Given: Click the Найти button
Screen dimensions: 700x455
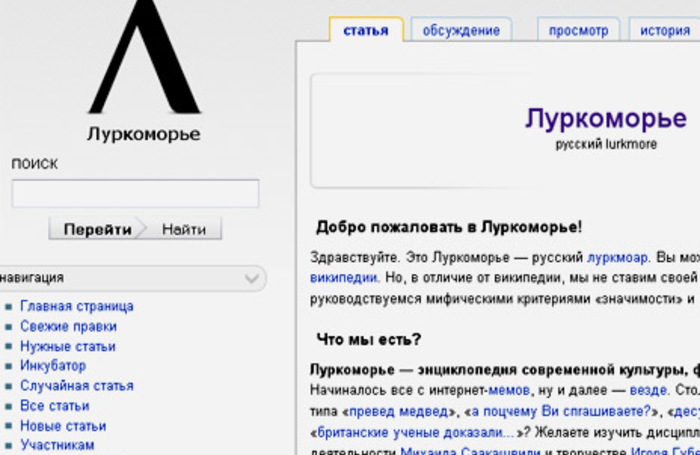Looking at the screenshot, I should (x=184, y=229).
